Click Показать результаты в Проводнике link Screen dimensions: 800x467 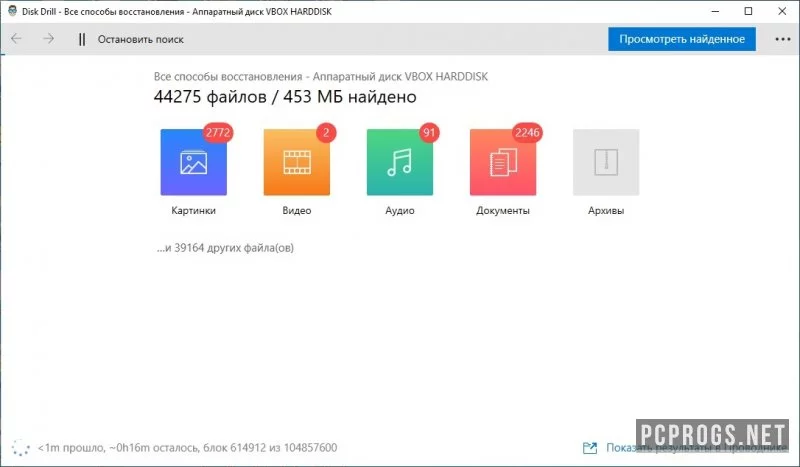pos(696,448)
